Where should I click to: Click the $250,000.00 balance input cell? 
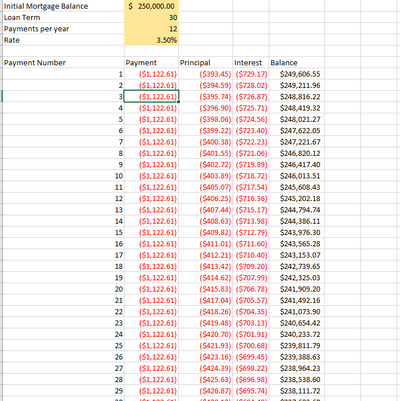tap(151, 6)
